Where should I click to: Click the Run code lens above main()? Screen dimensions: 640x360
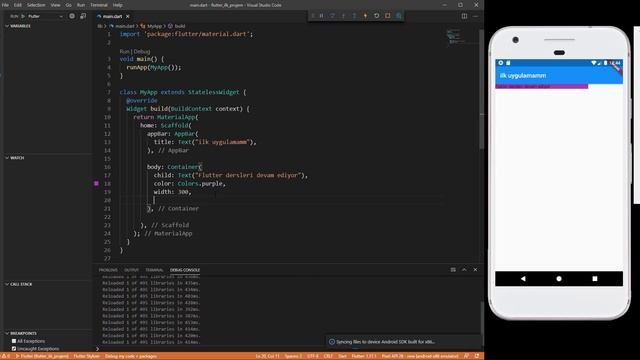124,51
